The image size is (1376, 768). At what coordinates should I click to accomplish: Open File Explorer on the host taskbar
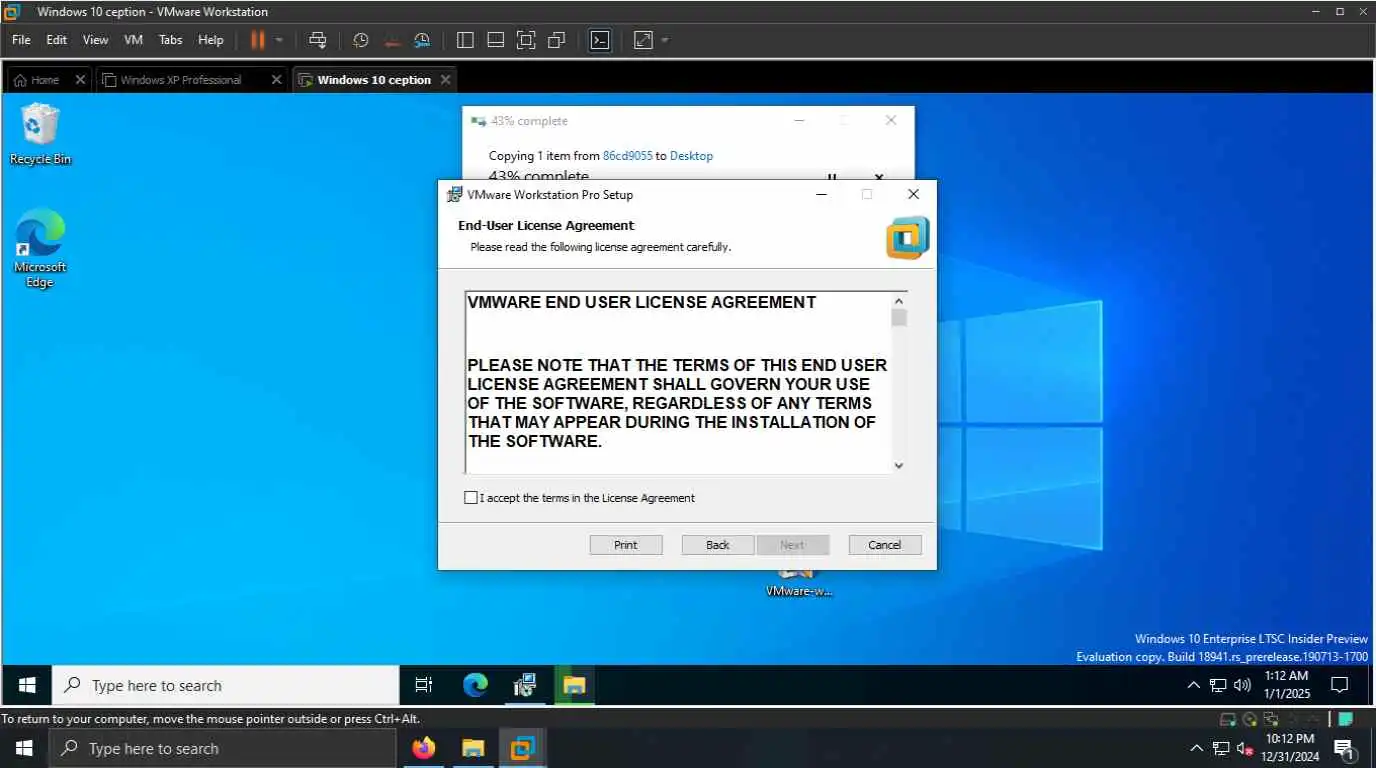coord(473,748)
